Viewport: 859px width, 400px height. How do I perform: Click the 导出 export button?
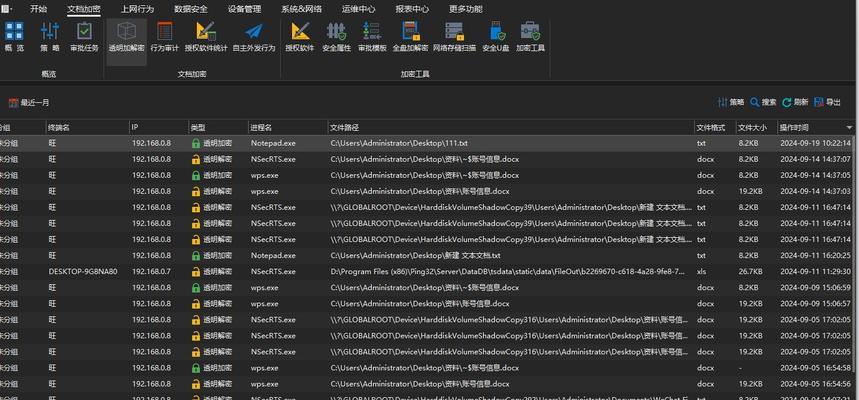828,102
